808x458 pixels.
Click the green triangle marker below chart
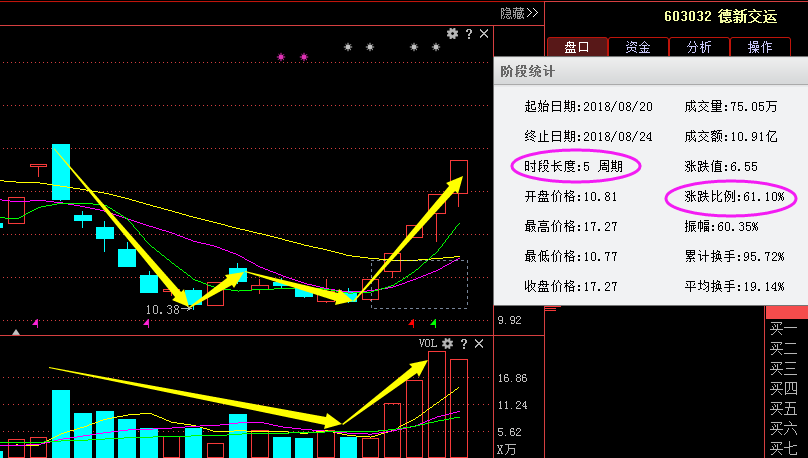(x=433, y=323)
